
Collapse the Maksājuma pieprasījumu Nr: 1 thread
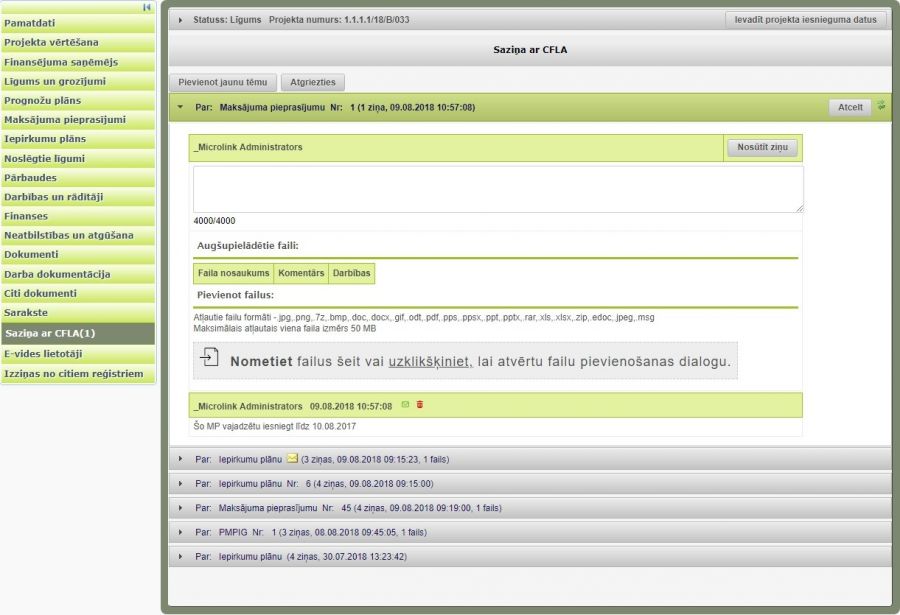[180, 107]
